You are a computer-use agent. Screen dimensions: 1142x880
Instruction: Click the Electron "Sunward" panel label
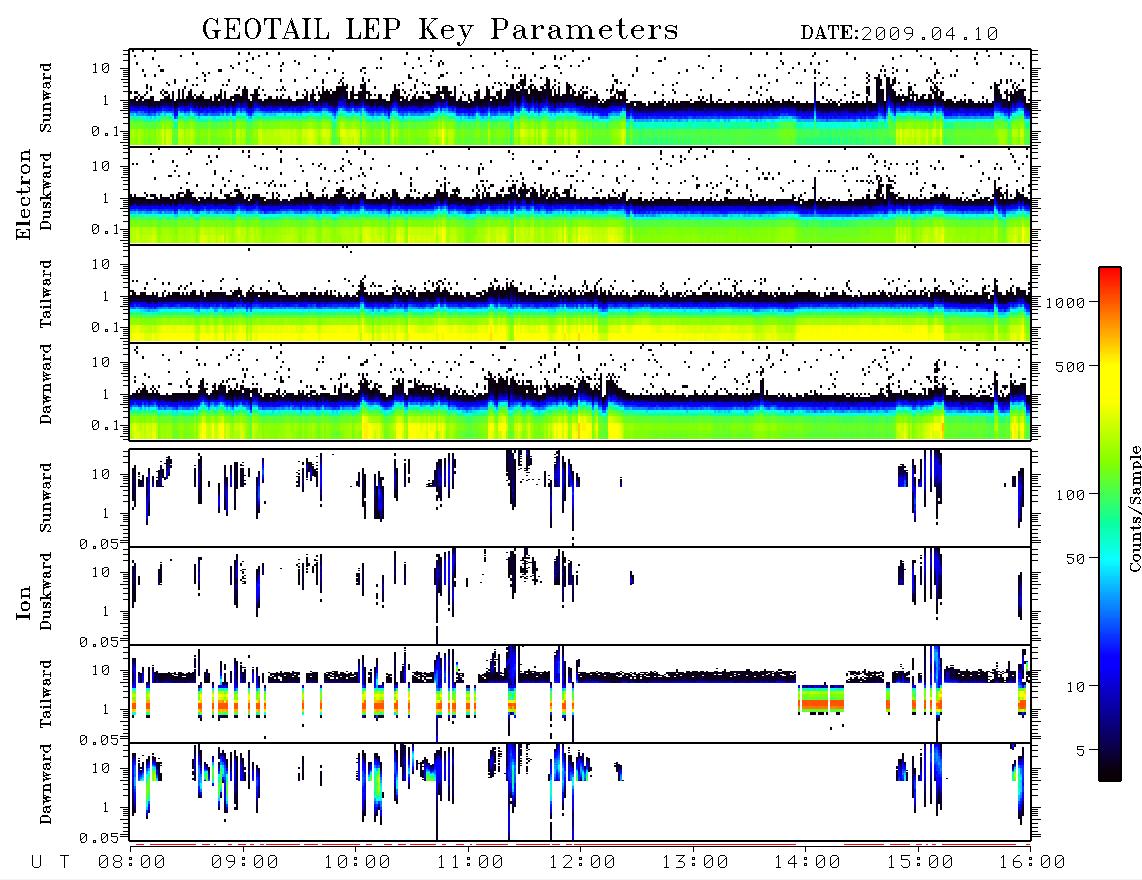tap(46, 98)
